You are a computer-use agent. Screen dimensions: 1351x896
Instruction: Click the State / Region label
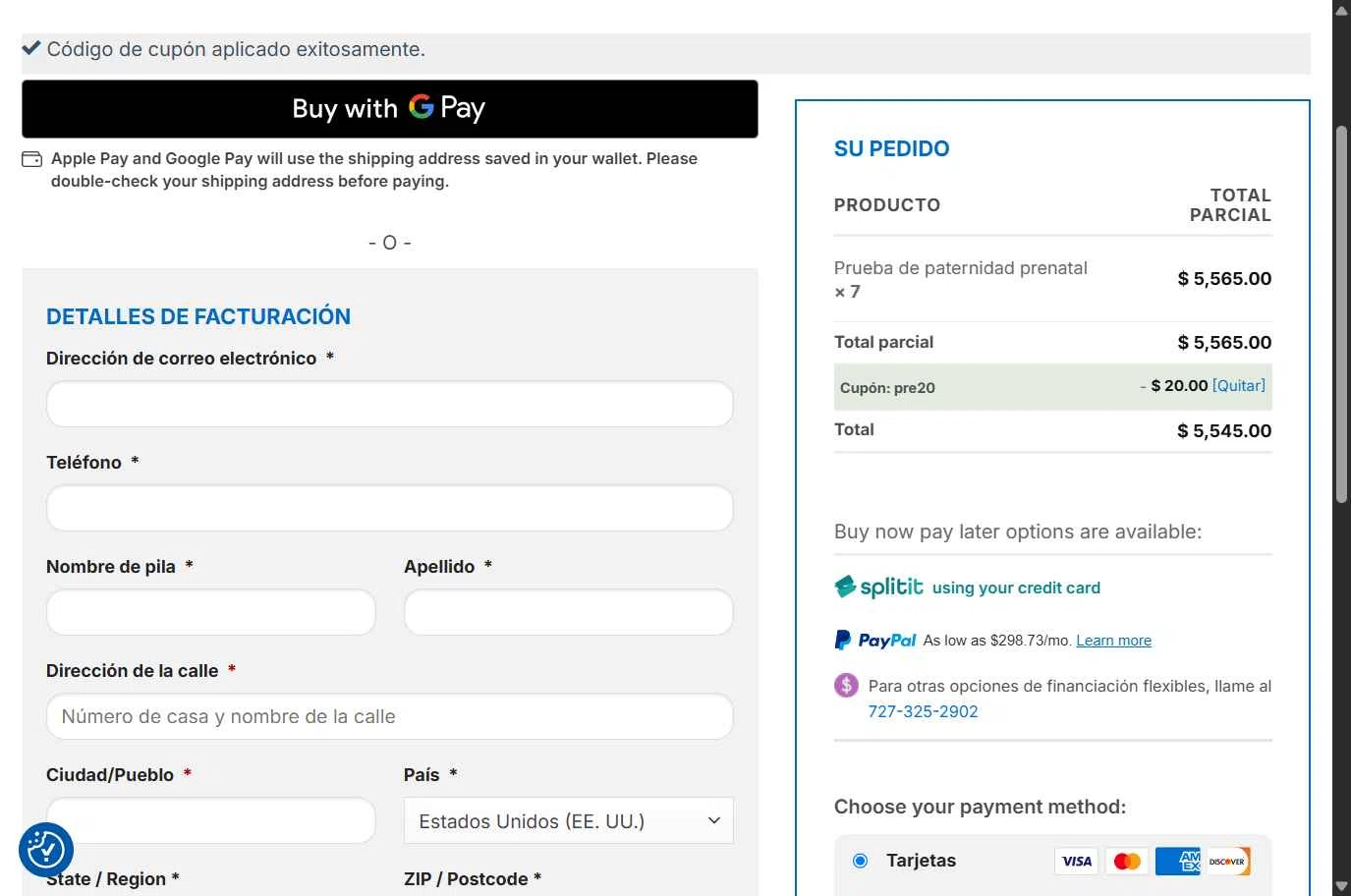(113, 879)
